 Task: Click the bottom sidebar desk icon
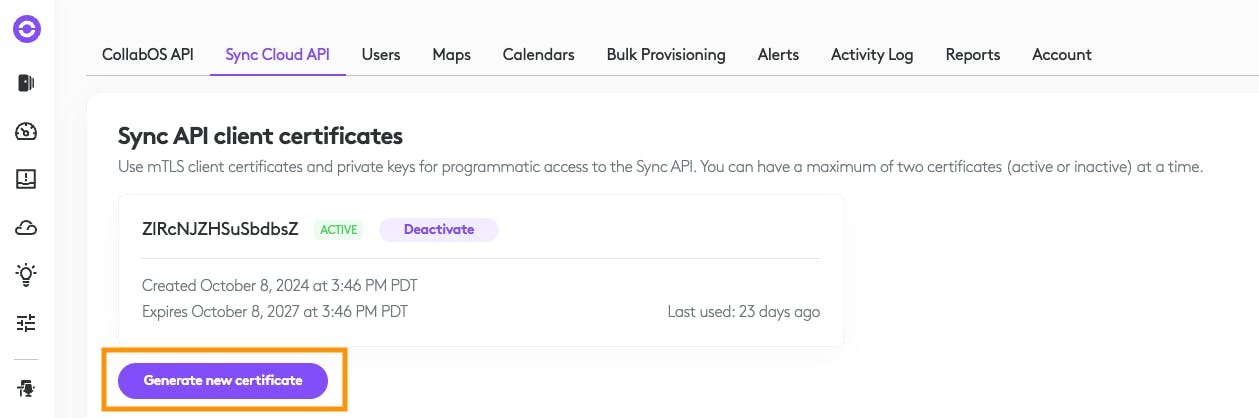(x=27, y=388)
